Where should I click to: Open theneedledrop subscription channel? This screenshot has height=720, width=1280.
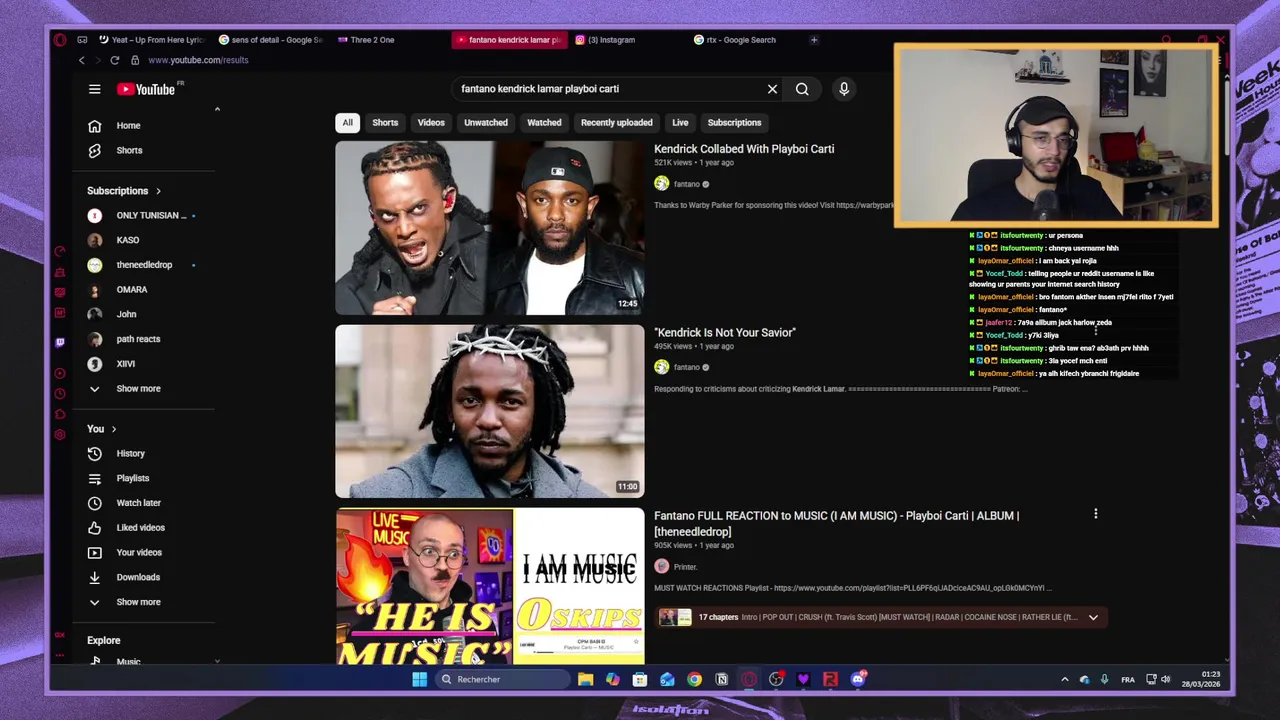pos(144,265)
